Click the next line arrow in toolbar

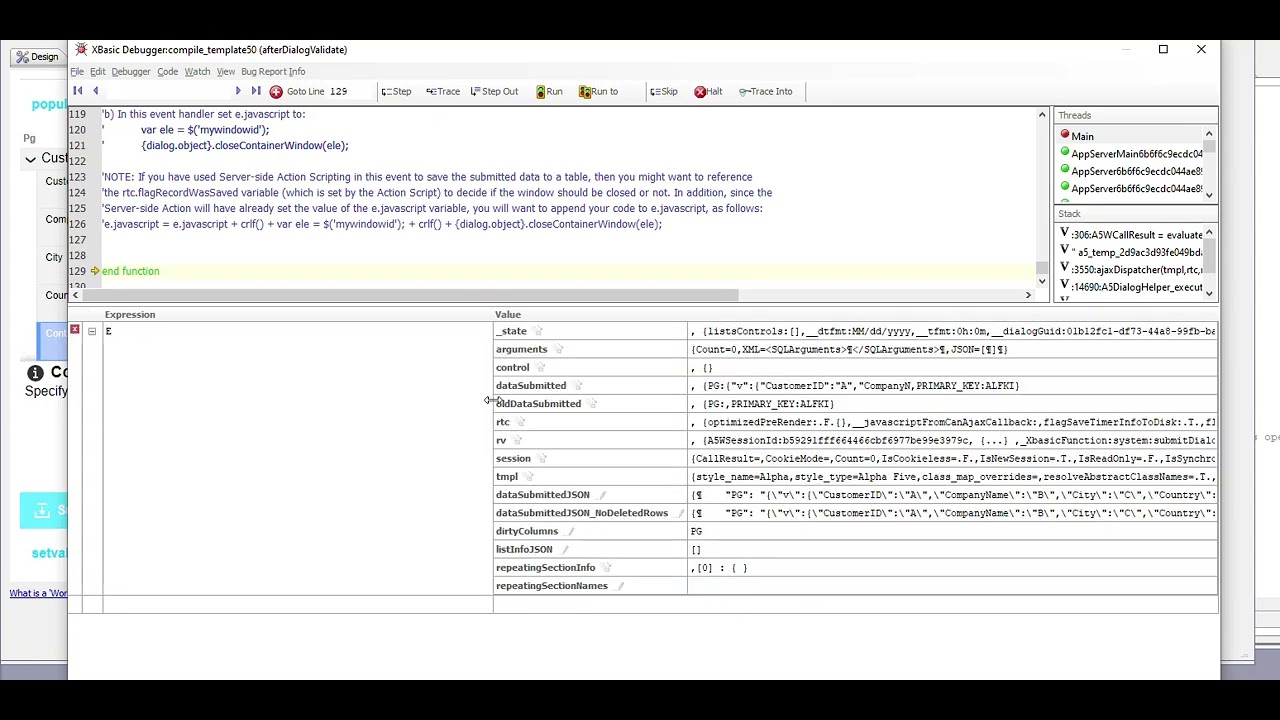pyautogui.click(x=238, y=91)
